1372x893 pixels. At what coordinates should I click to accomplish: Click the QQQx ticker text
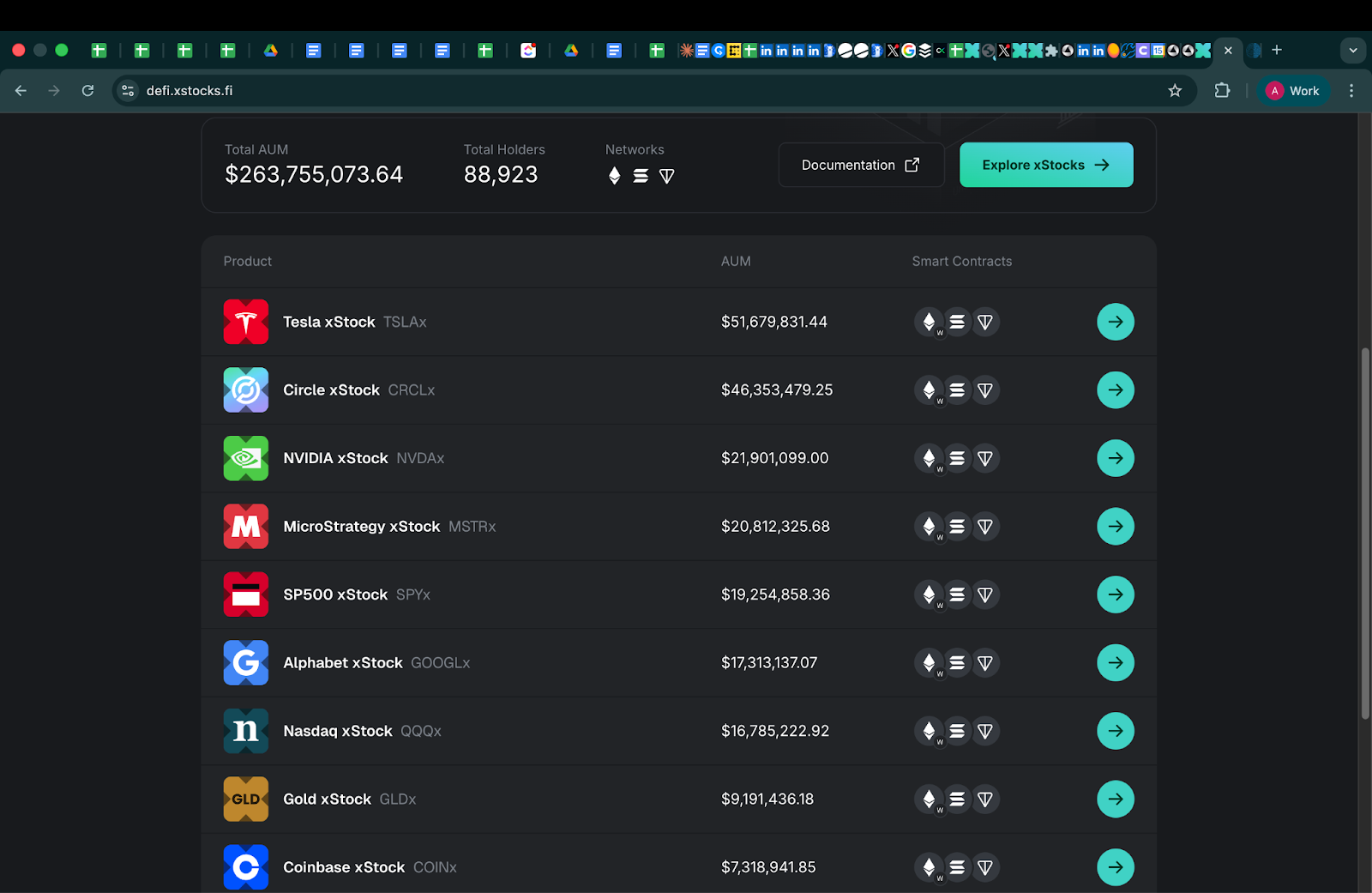(421, 731)
